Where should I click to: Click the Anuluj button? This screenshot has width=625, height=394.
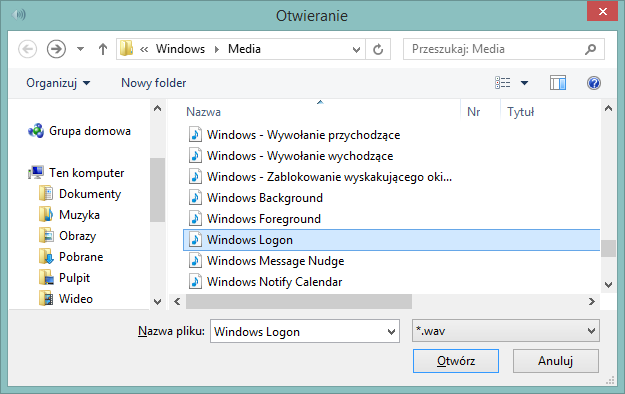point(556,361)
